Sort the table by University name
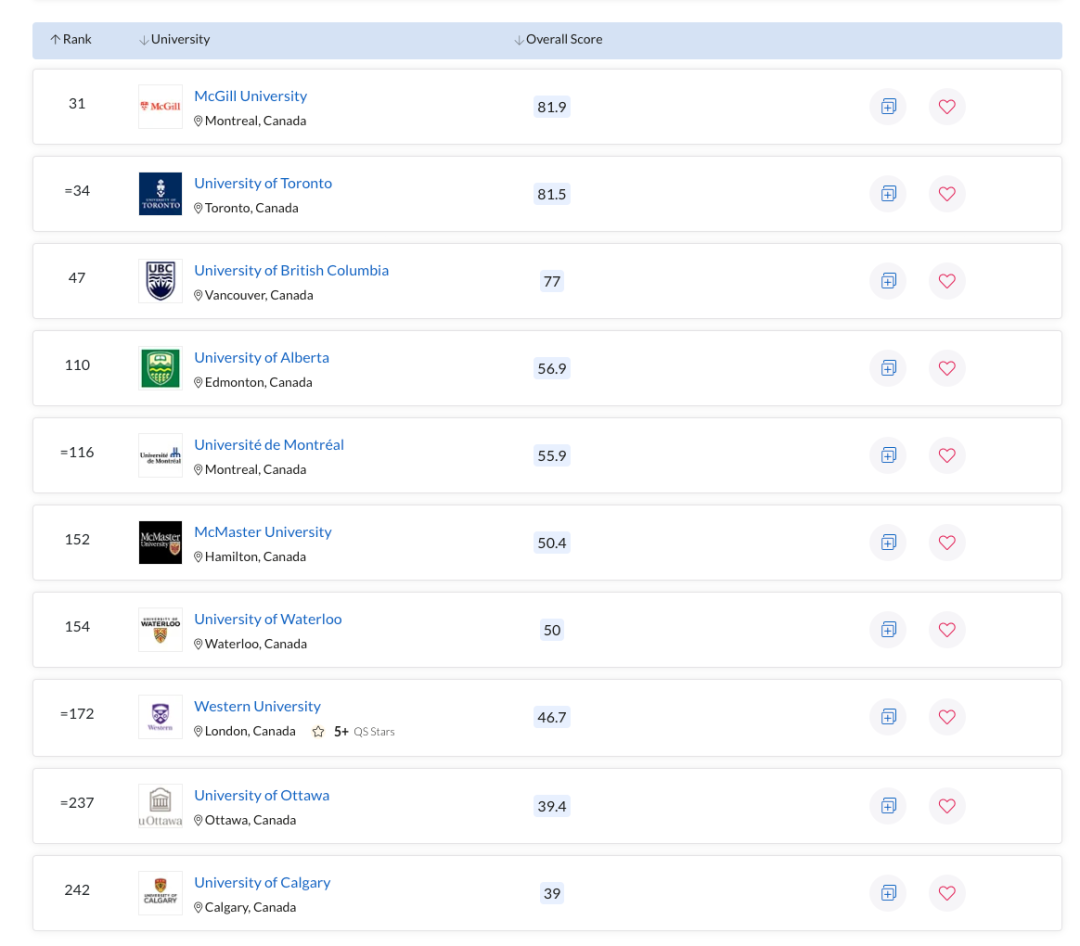This screenshot has height=946, width=1080. (174, 39)
